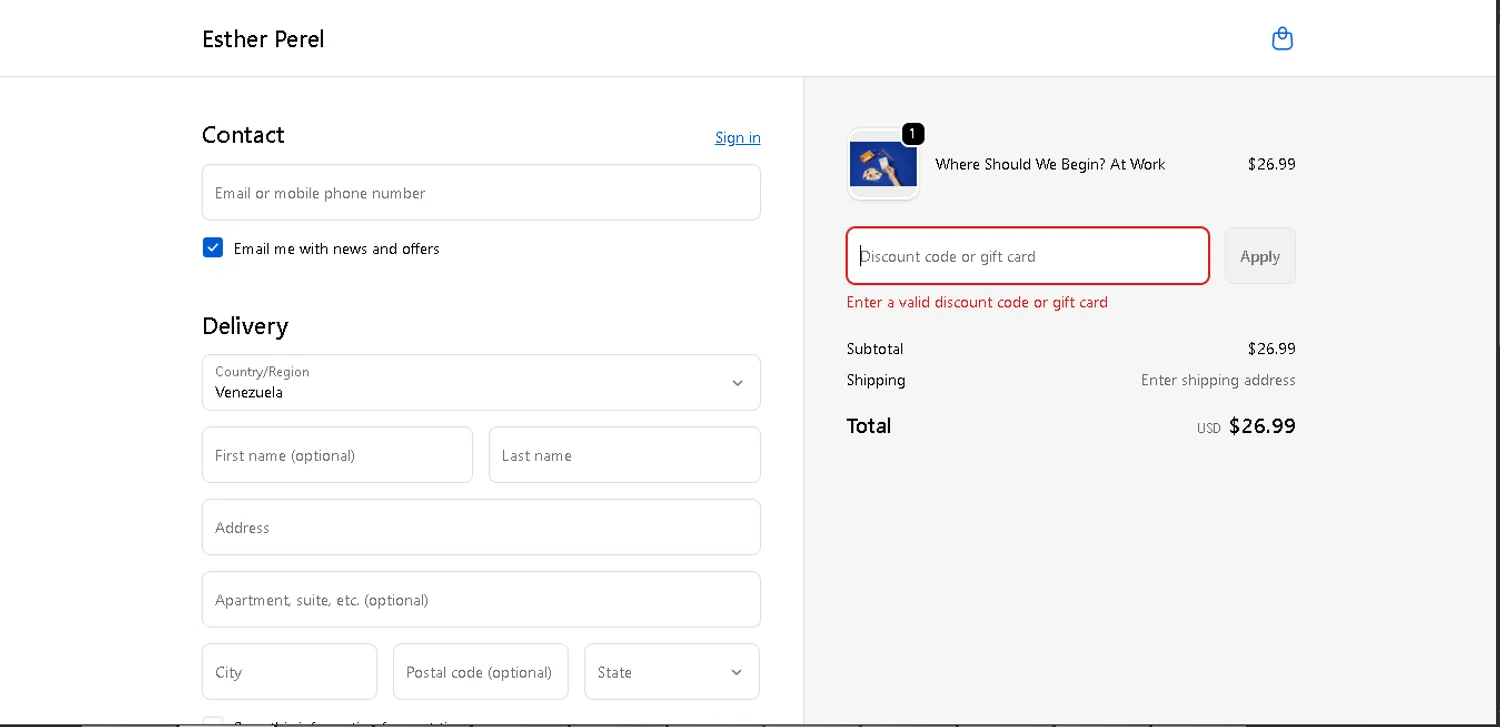Select the First name (optional) field
The width and height of the screenshot is (1500, 727).
coord(337,455)
